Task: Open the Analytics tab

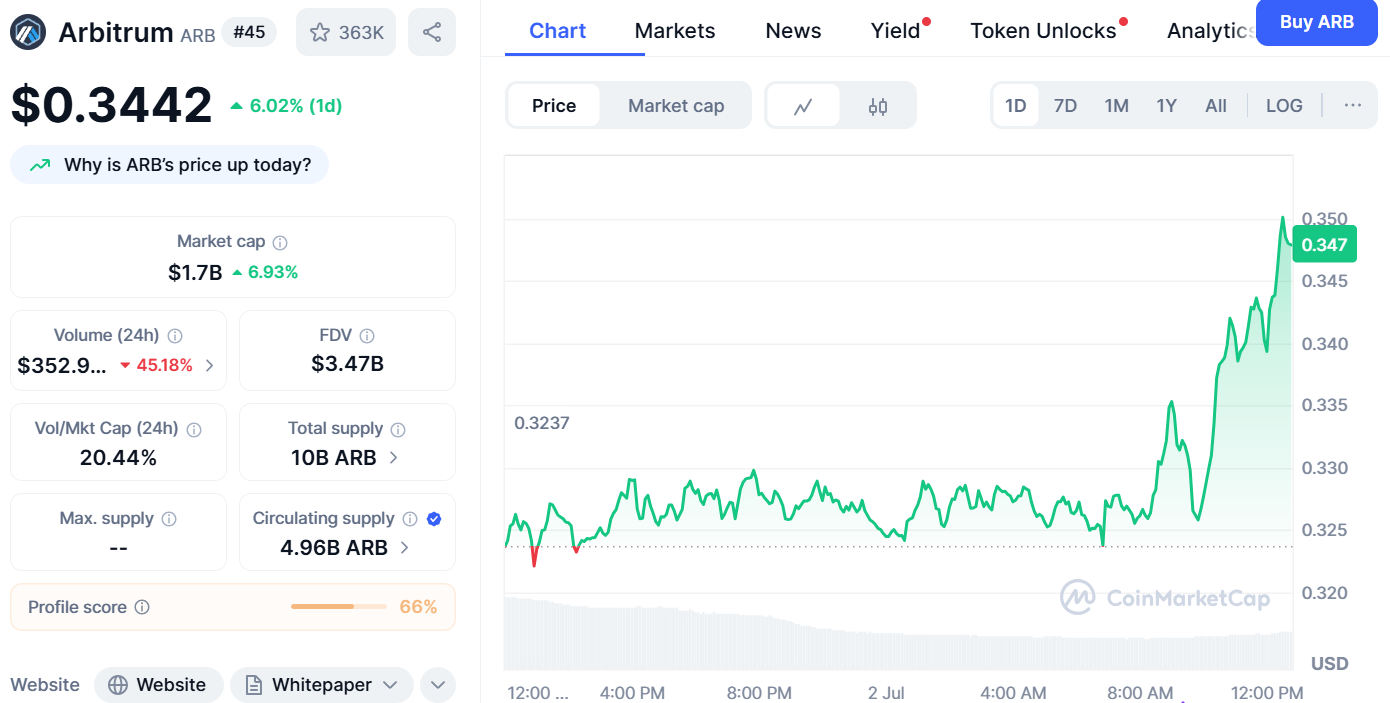Action: tap(1211, 31)
